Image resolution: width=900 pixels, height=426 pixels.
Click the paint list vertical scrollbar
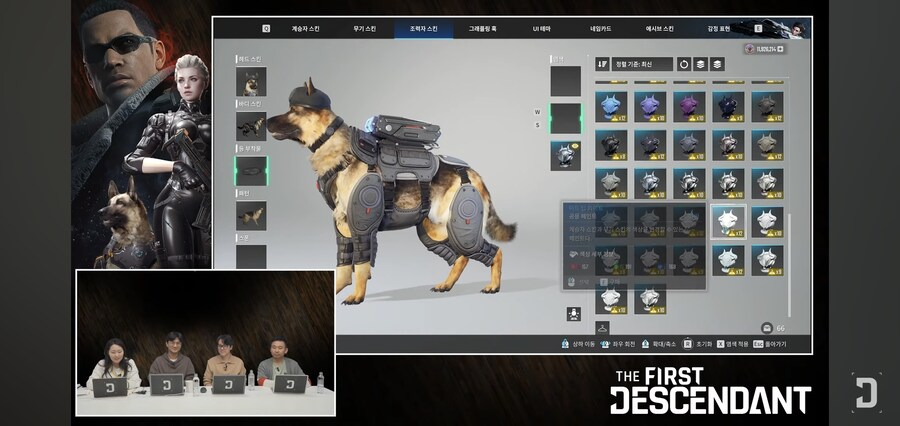(x=789, y=260)
